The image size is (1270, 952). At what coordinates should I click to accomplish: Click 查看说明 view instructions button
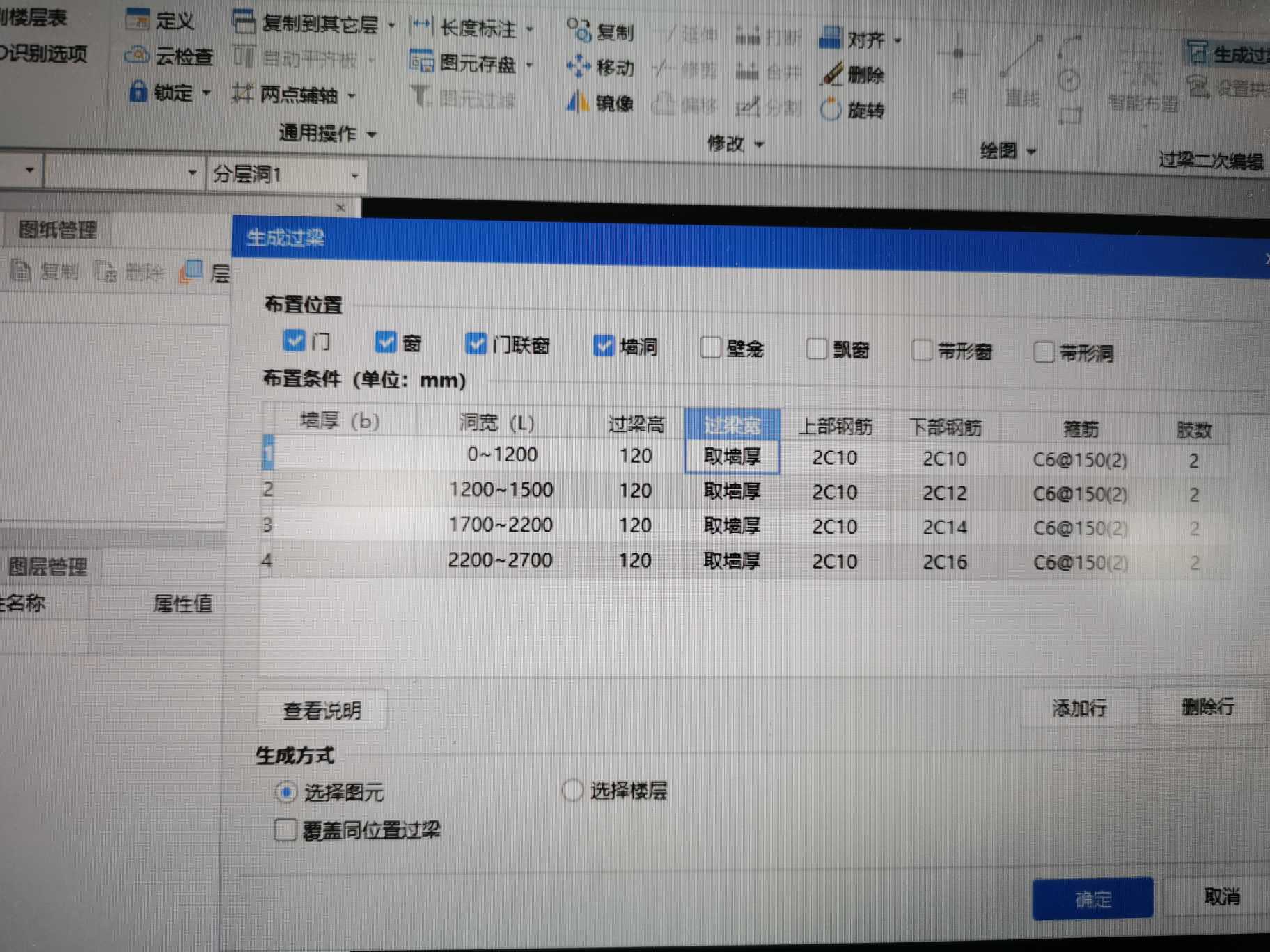tap(322, 711)
